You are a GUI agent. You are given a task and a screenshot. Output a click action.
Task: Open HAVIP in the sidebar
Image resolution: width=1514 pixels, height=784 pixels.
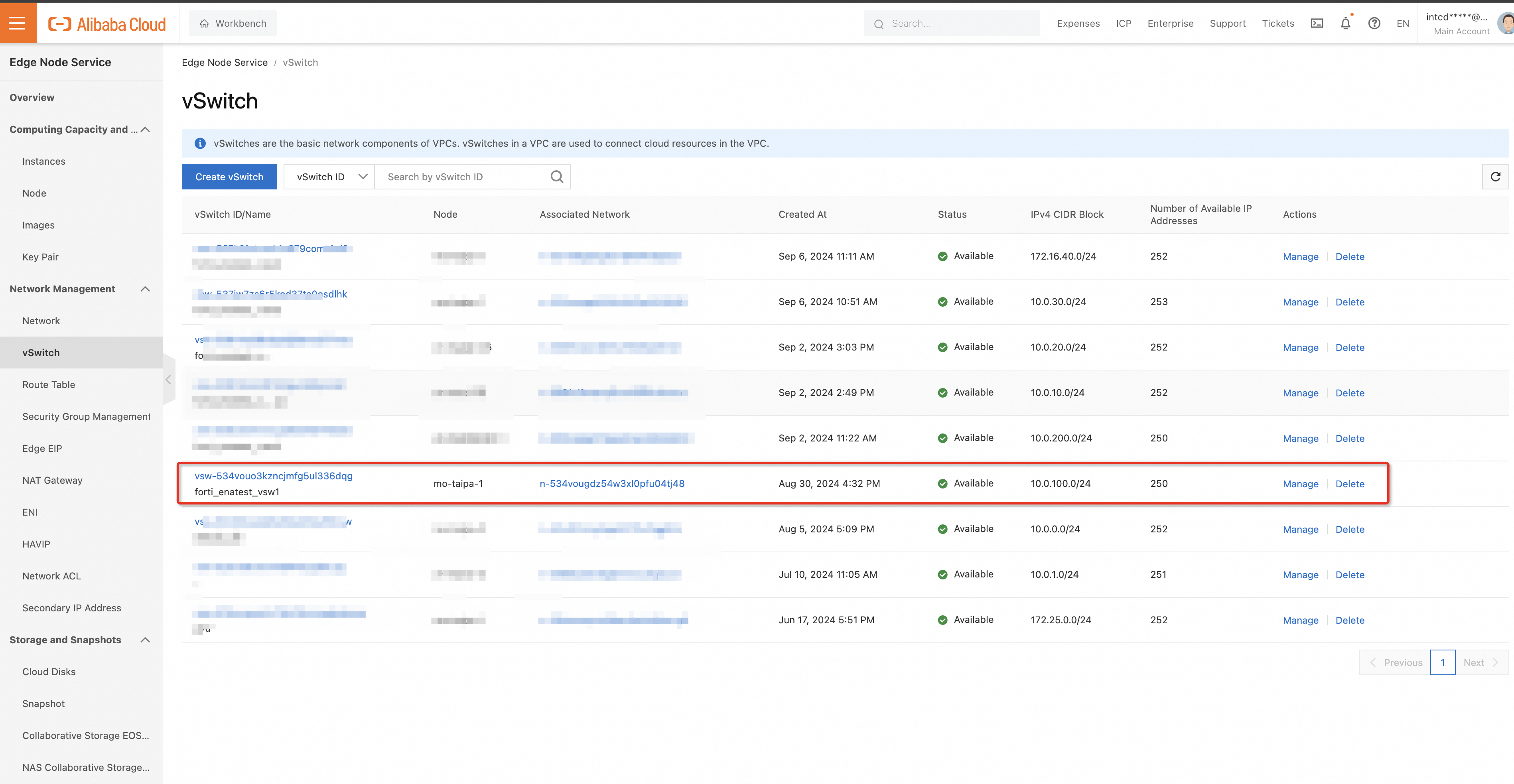36,544
